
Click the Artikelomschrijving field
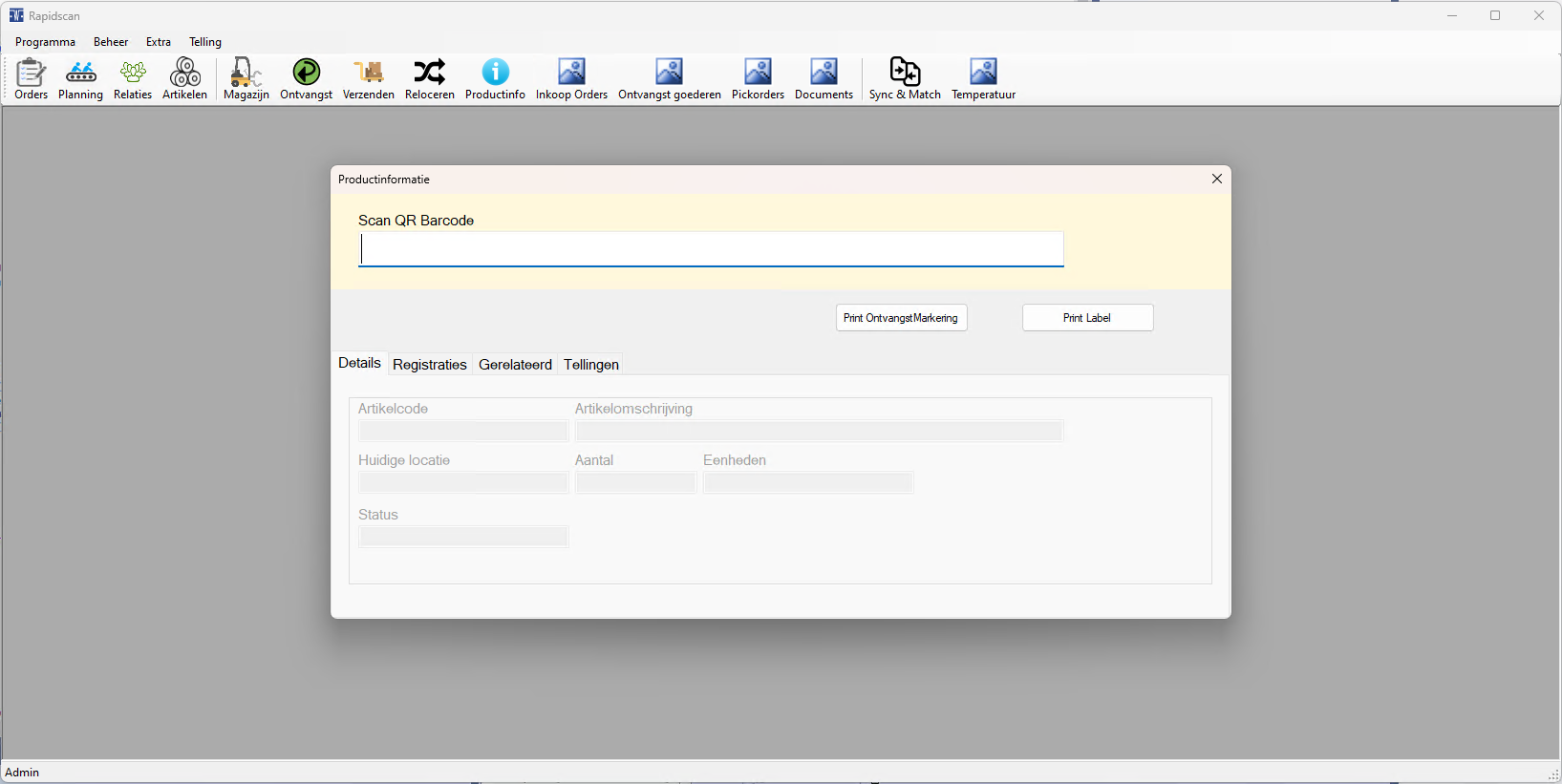(x=819, y=431)
